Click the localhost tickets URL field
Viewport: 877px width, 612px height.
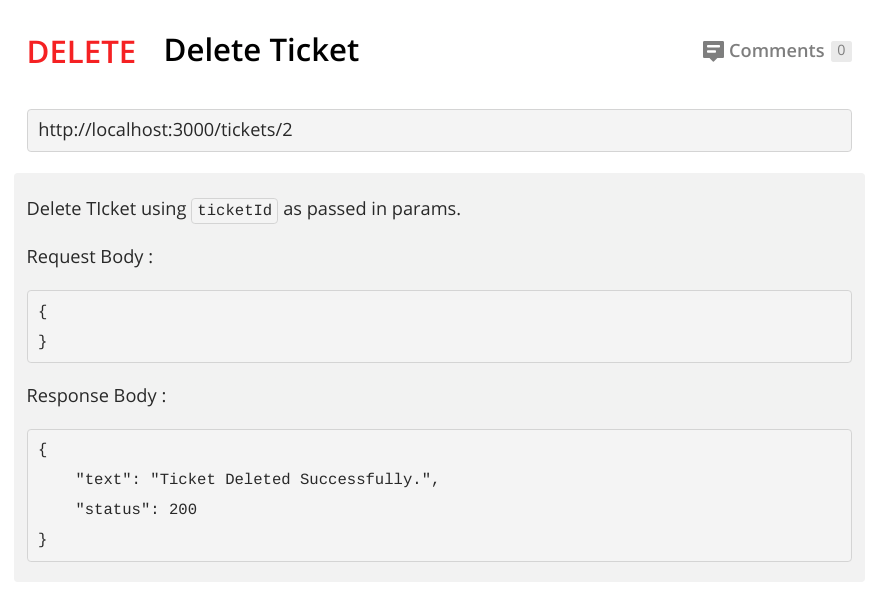[x=439, y=130]
